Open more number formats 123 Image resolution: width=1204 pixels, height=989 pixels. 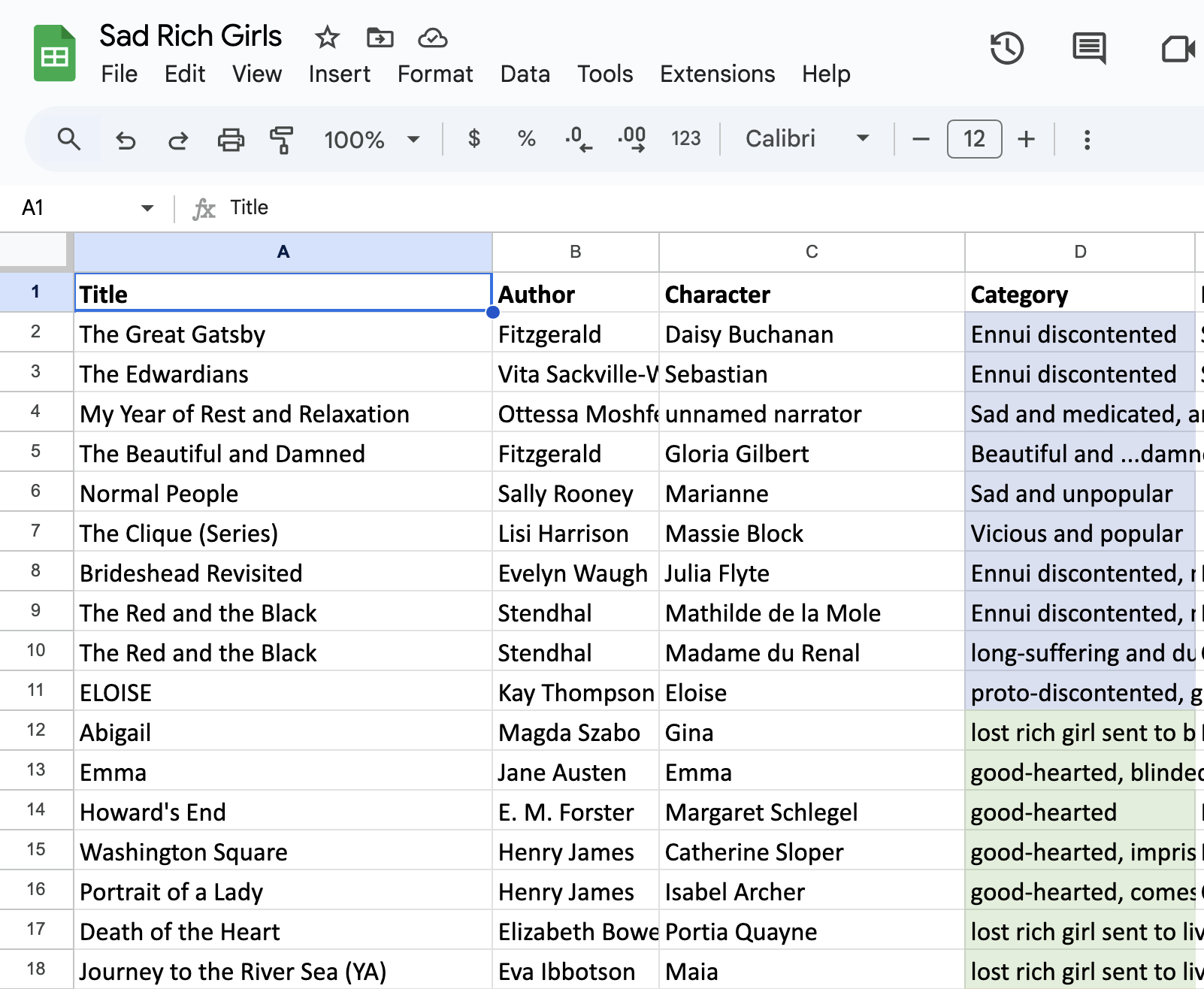click(685, 139)
